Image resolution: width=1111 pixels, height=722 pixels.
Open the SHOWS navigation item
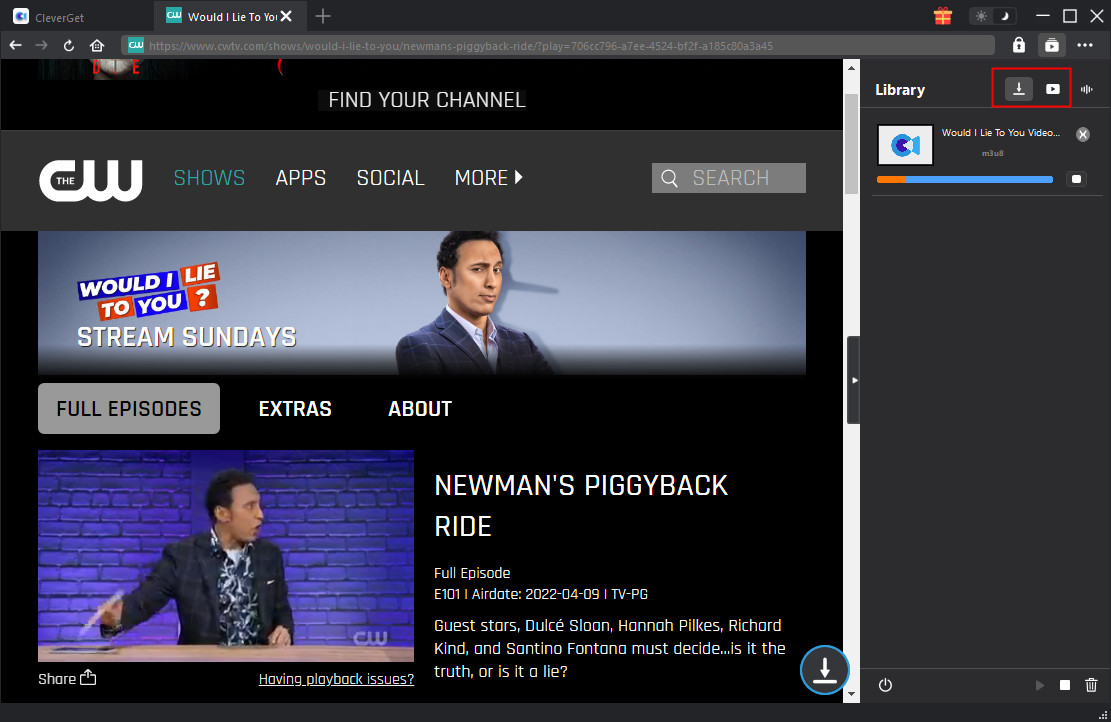209,178
